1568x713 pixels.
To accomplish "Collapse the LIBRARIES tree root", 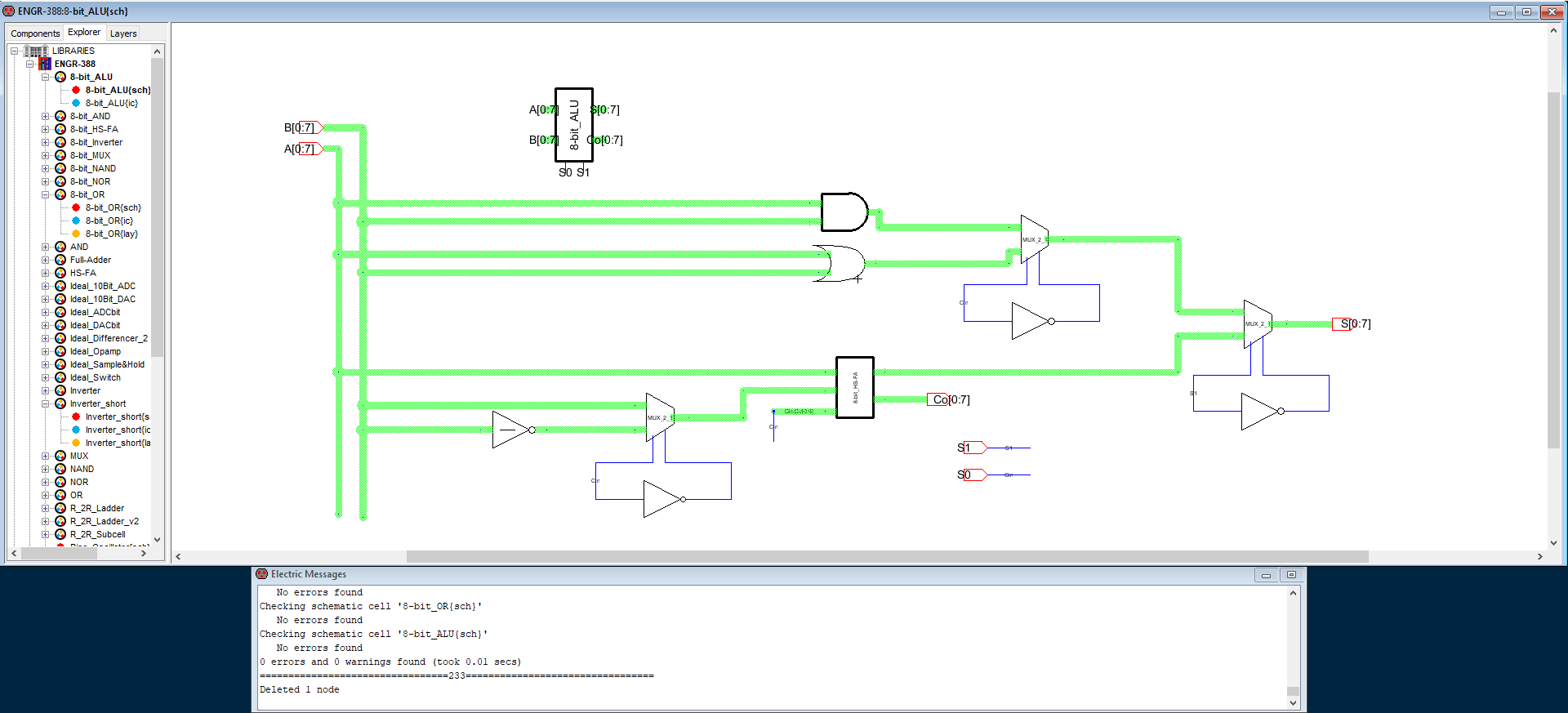I will point(14,51).
